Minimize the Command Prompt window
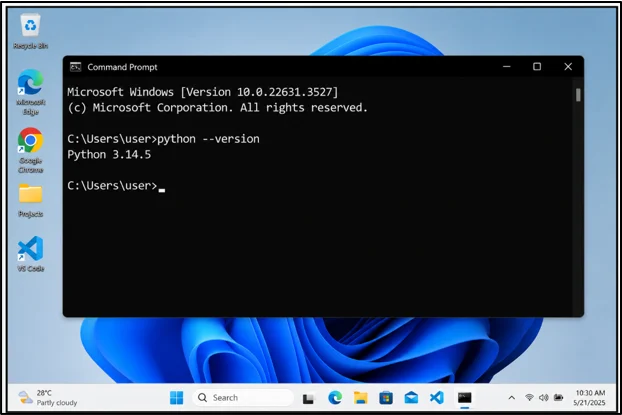 [x=507, y=67]
